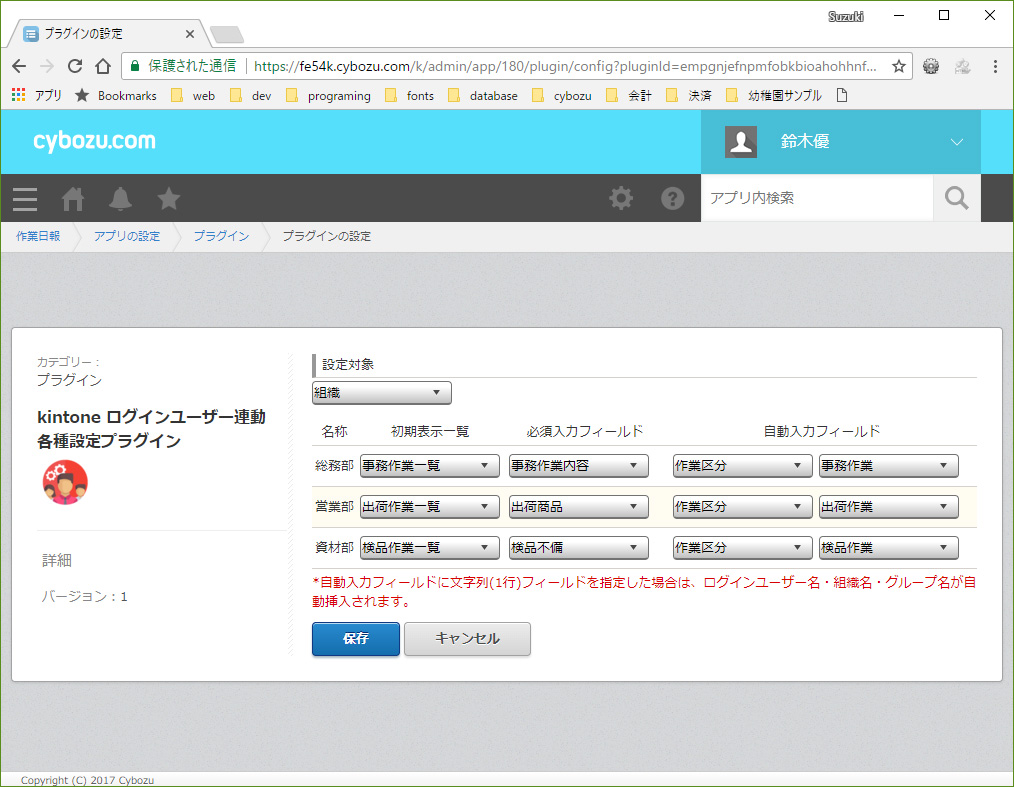The height and width of the screenshot is (787, 1014).
Task: Open the 幼稚園サンプル bookmark folder
Action: click(774, 96)
